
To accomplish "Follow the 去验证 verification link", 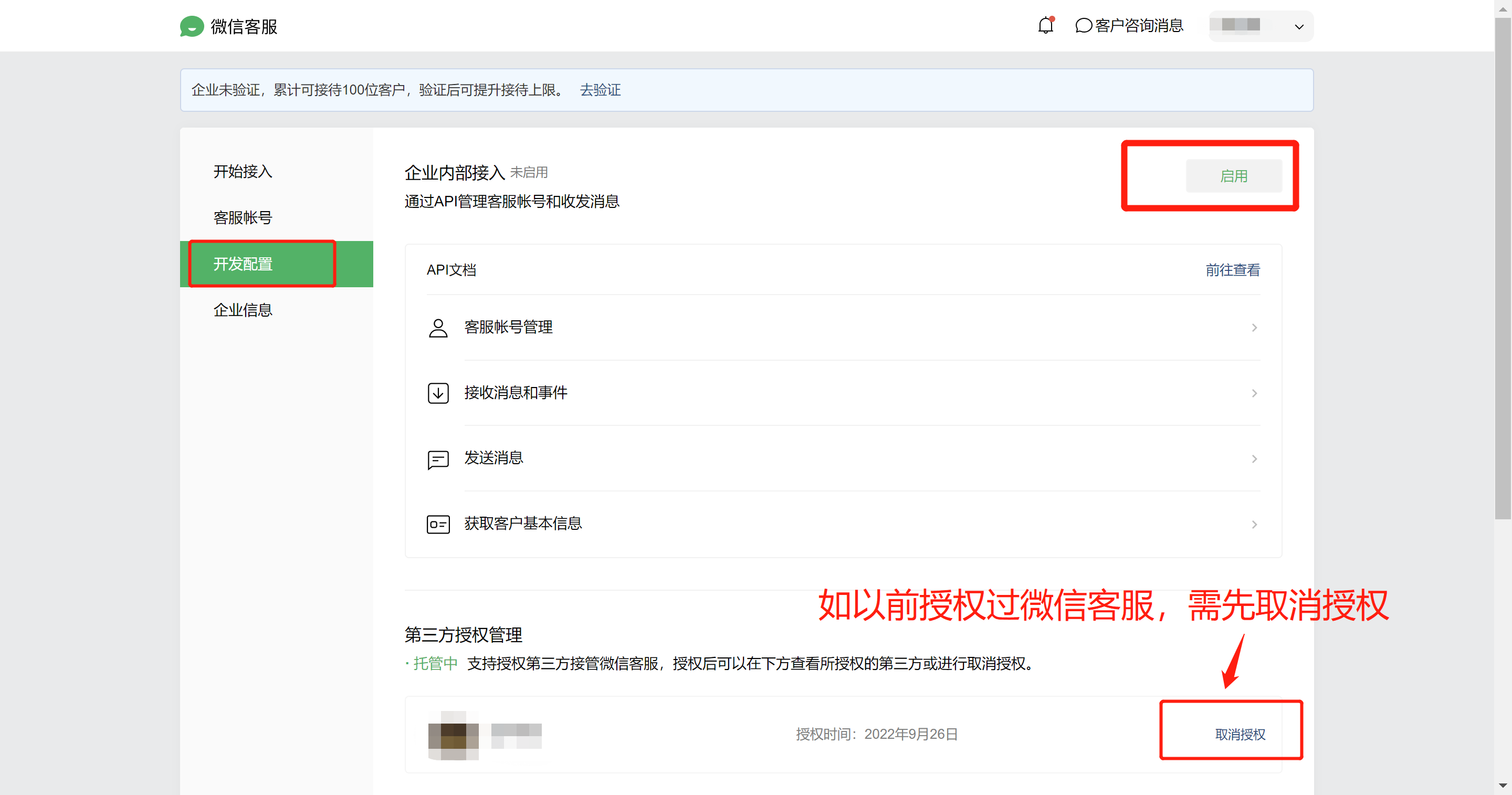I will tap(600, 90).
